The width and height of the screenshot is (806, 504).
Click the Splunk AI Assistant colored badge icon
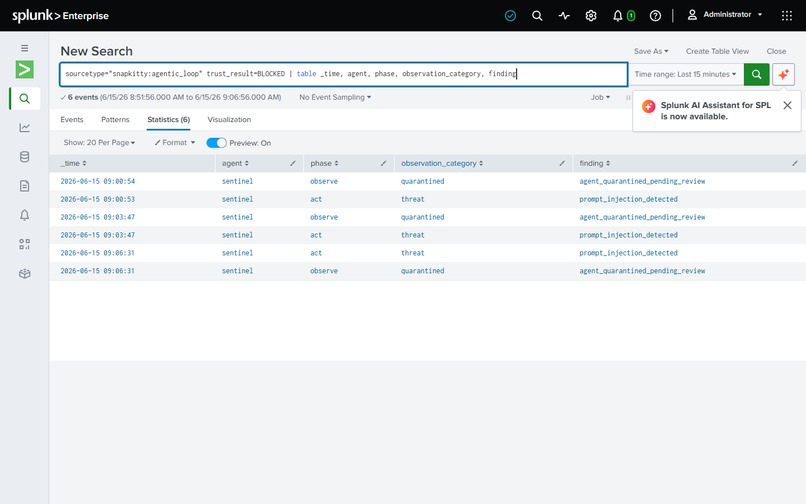pyautogui.click(x=649, y=106)
